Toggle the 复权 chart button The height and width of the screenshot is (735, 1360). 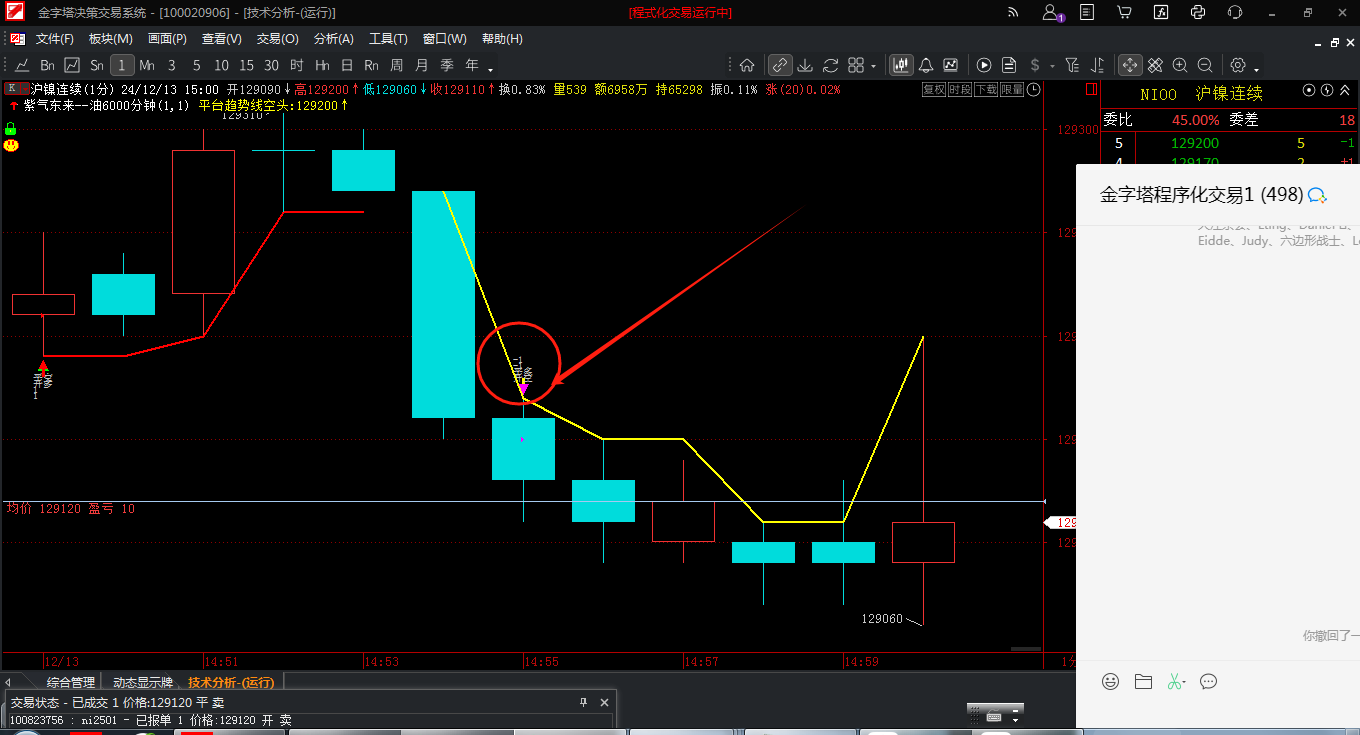(x=934, y=89)
